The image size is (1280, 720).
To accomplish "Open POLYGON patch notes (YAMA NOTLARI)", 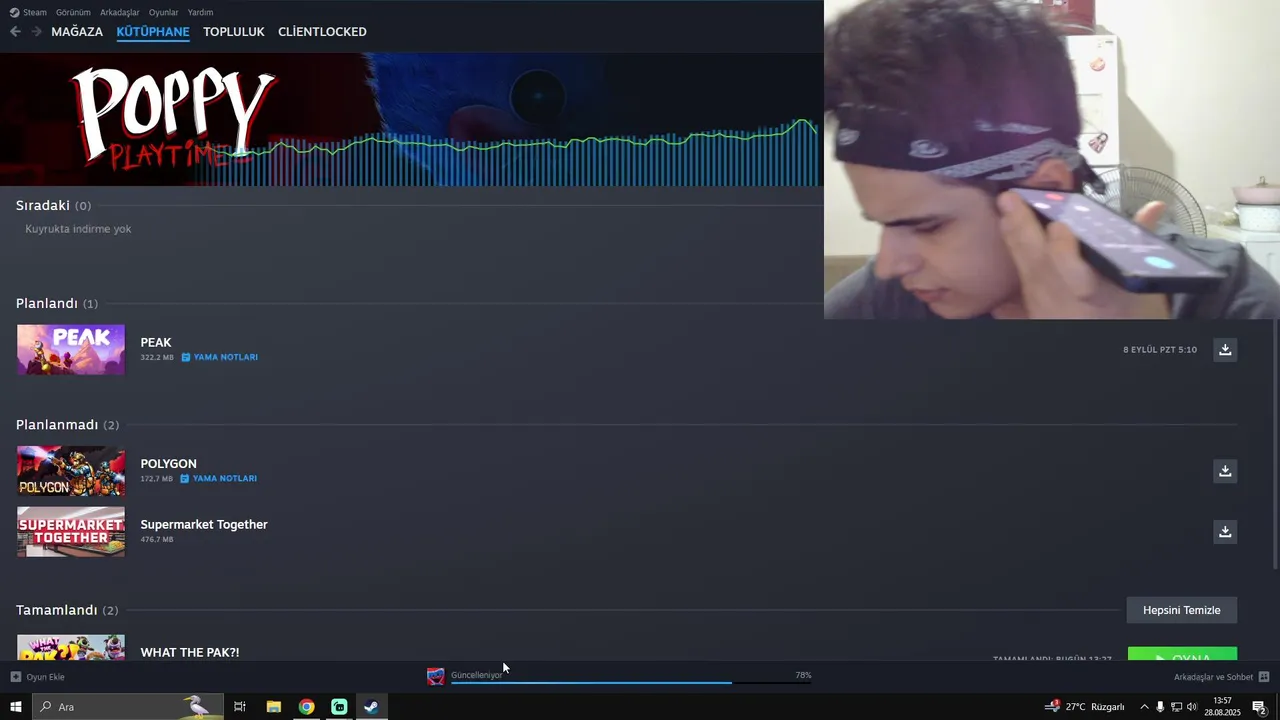I will pos(219,478).
